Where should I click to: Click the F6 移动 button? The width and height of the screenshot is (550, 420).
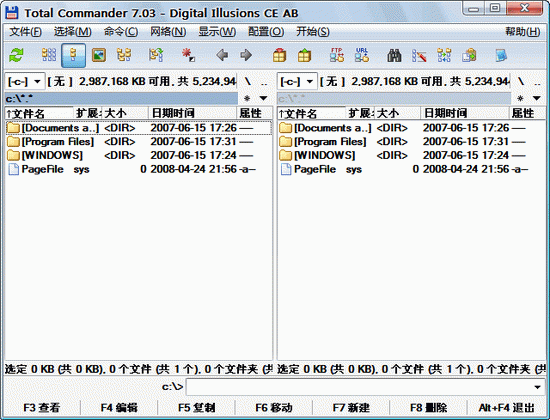(274, 408)
